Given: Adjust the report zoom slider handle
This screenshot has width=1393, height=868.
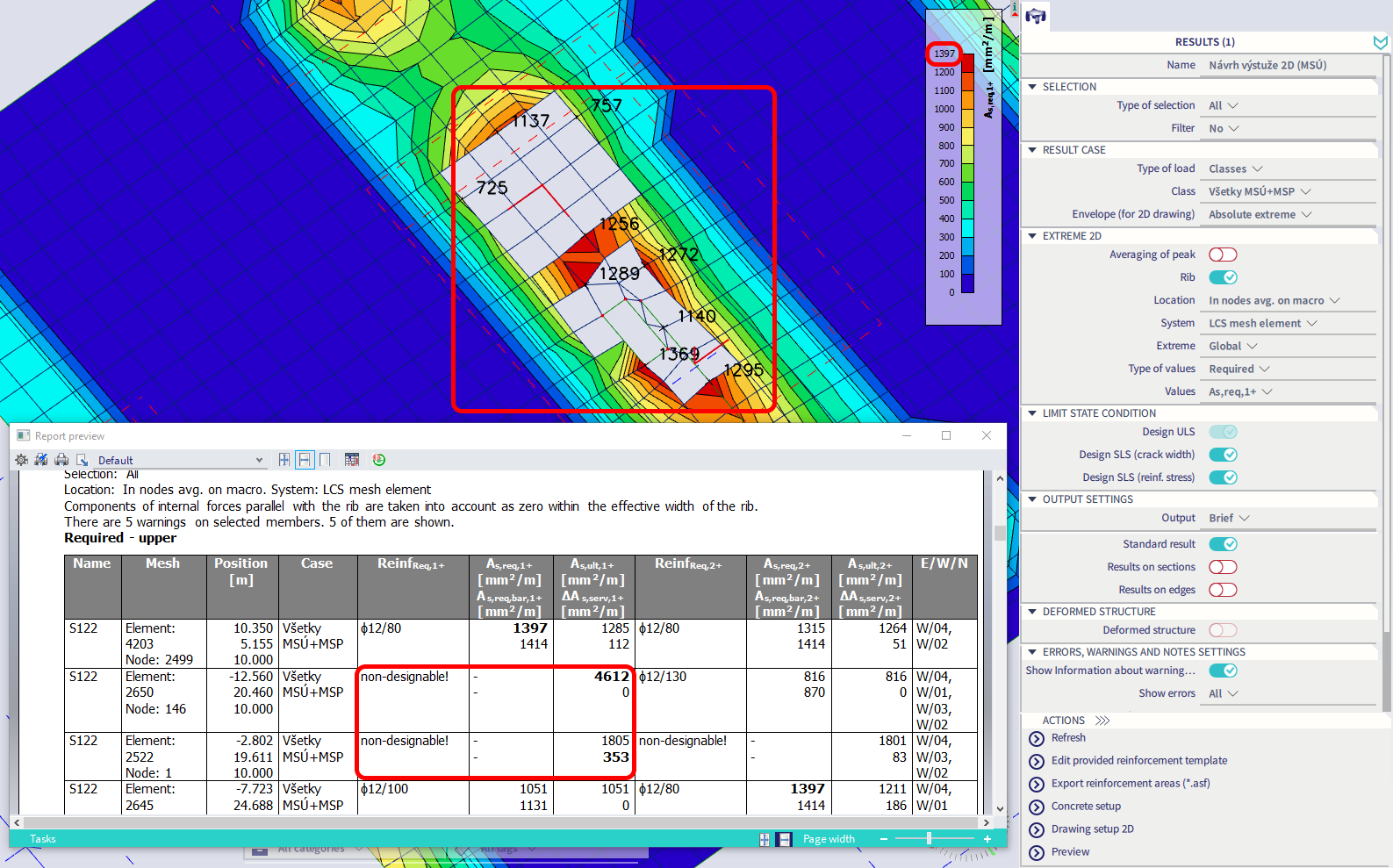Looking at the screenshot, I should click(x=929, y=839).
